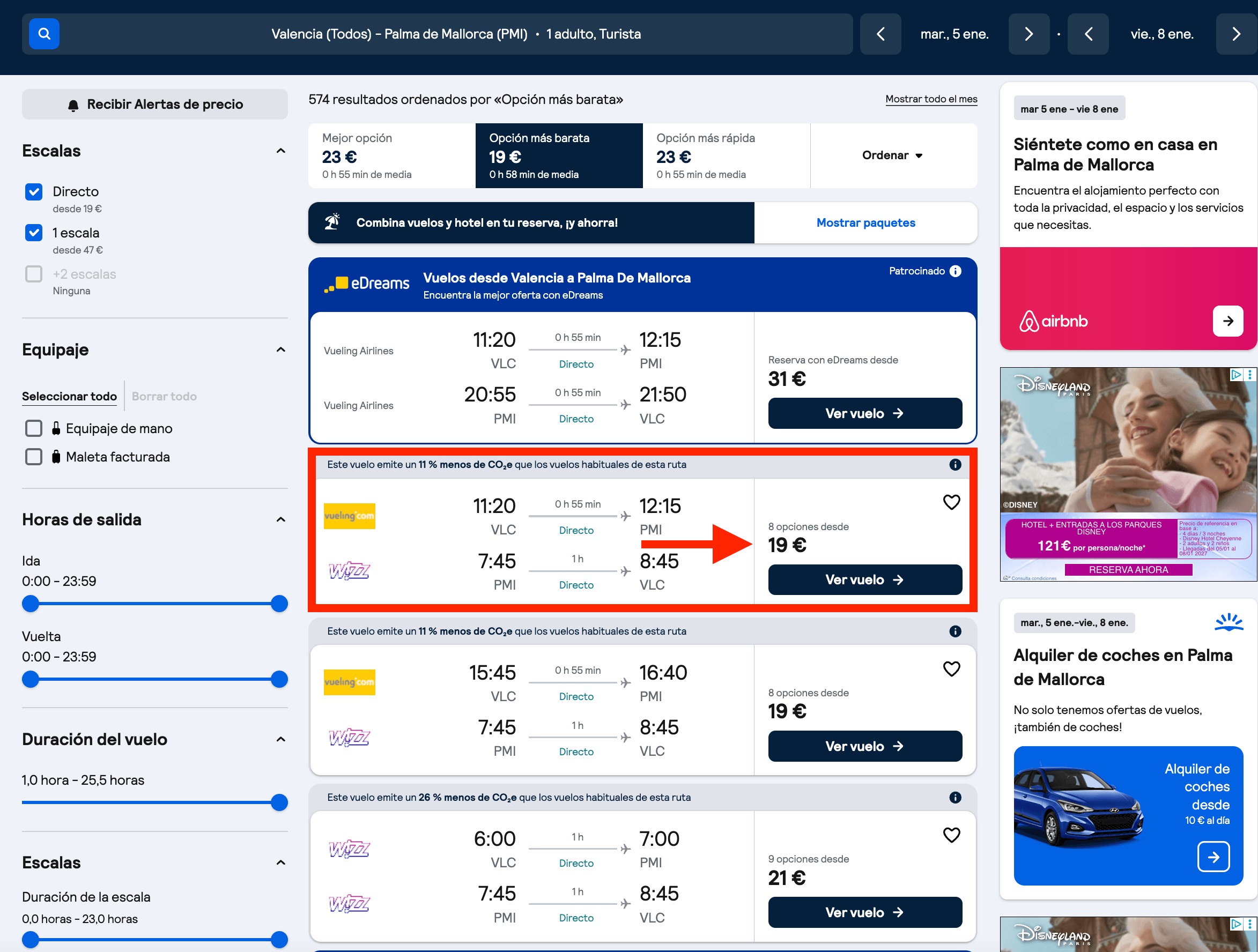
Task: Click RESERVA AHORA on Disneyland ad
Action: 1128,569
